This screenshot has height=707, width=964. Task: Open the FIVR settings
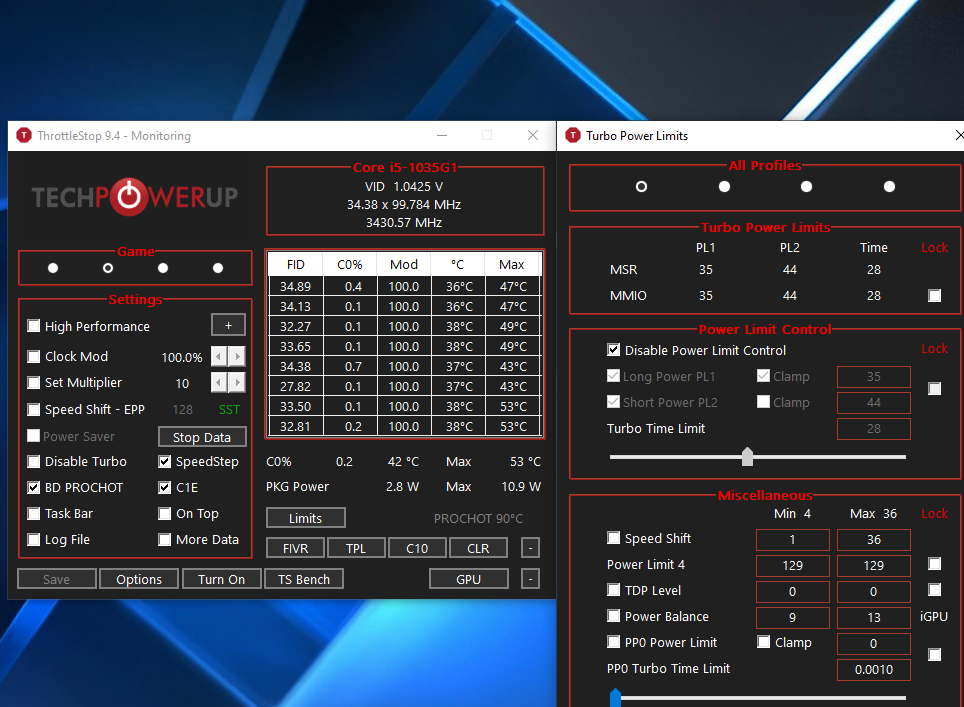(x=295, y=548)
